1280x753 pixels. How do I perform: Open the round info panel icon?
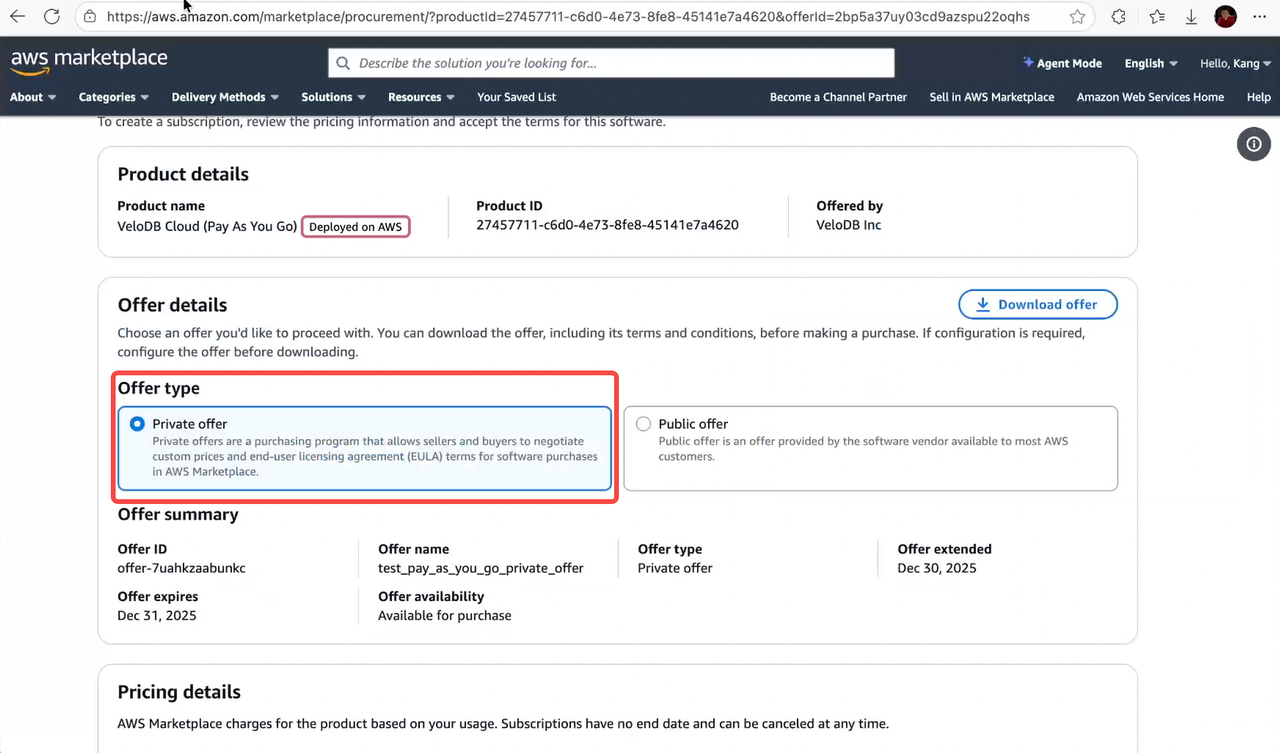[1254, 144]
